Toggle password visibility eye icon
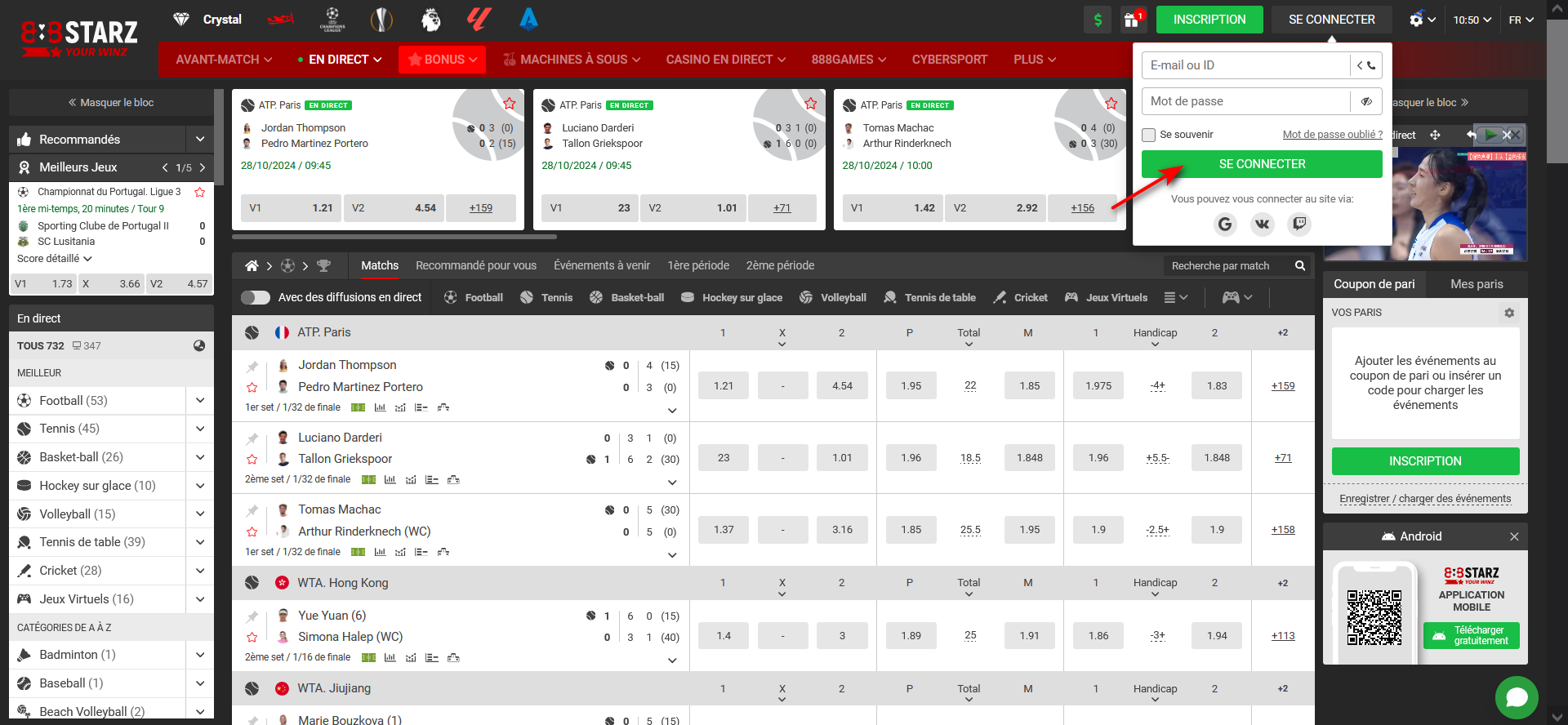The height and width of the screenshot is (725, 1568). 1366,101
